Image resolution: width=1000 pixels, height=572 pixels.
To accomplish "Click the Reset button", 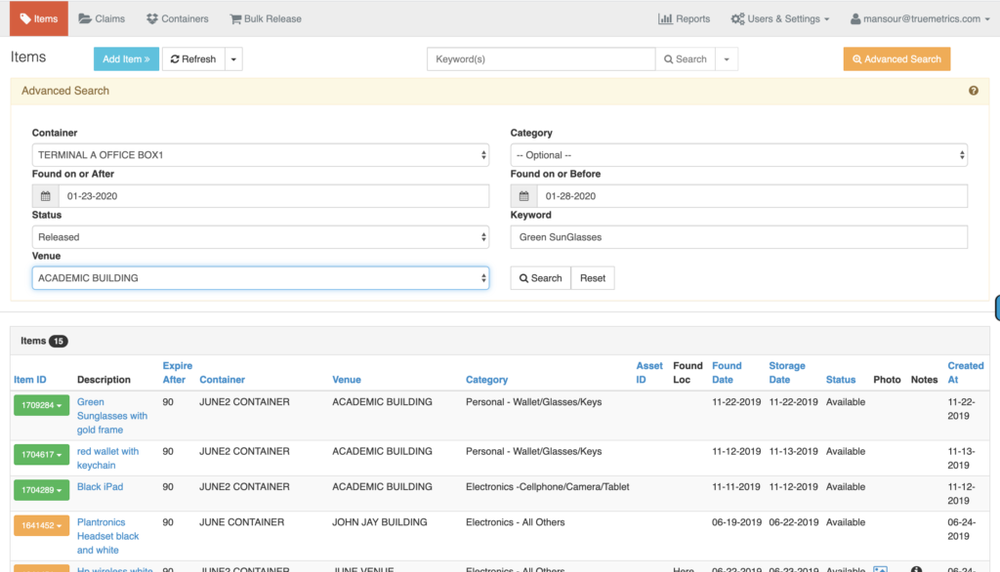I will point(592,278).
